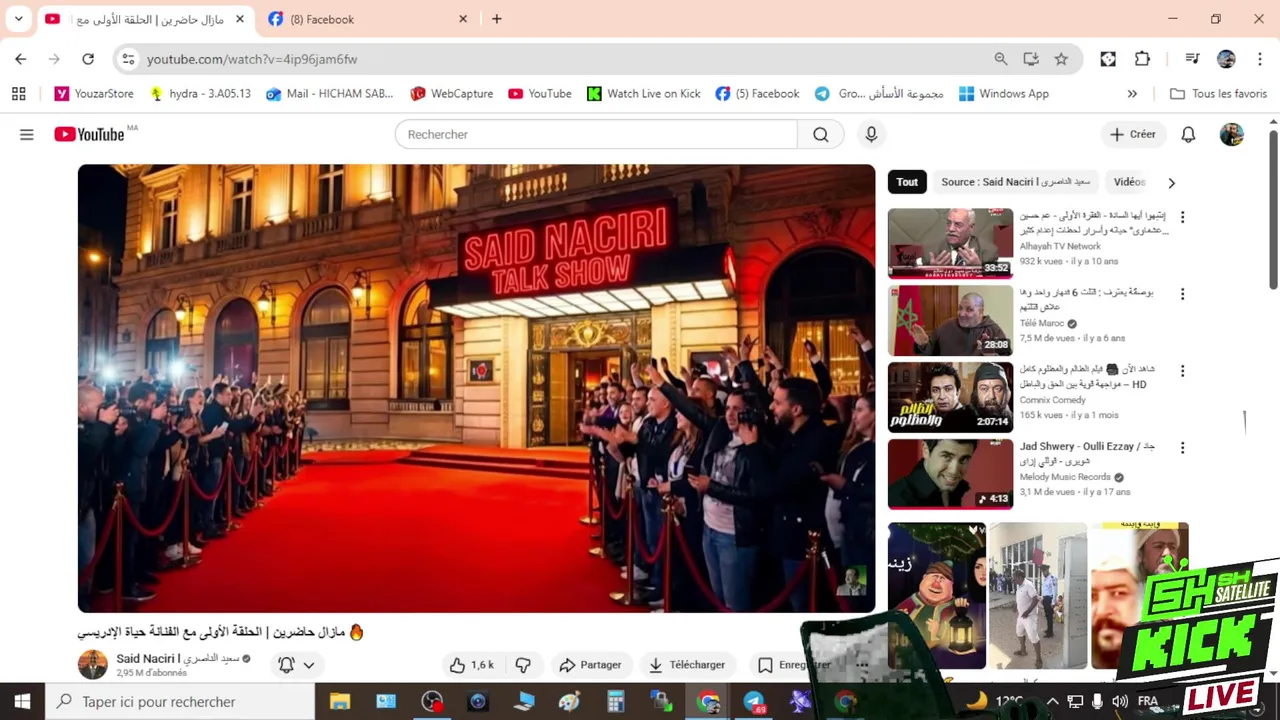
Task: Open the 2:07:14 Comnix Comedy film thumbnail
Action: [950, 397]
